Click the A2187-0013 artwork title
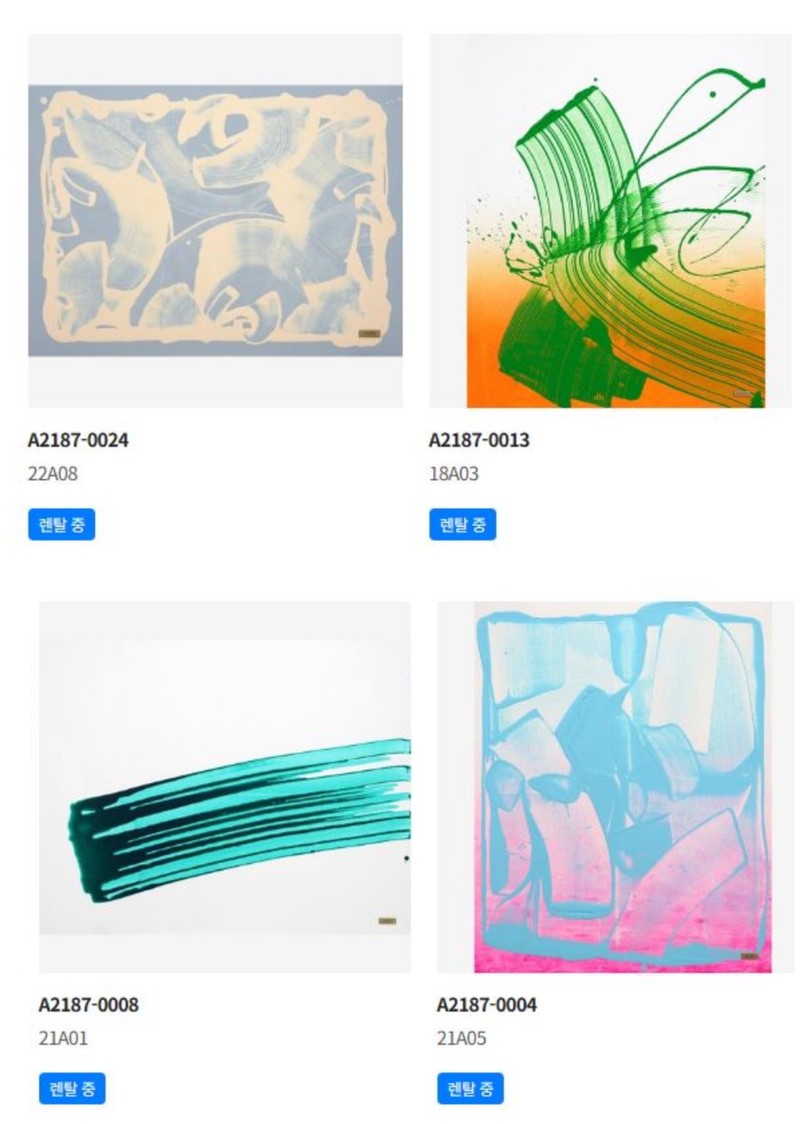This screenshot has height=1124, width=800. point(479,440)
